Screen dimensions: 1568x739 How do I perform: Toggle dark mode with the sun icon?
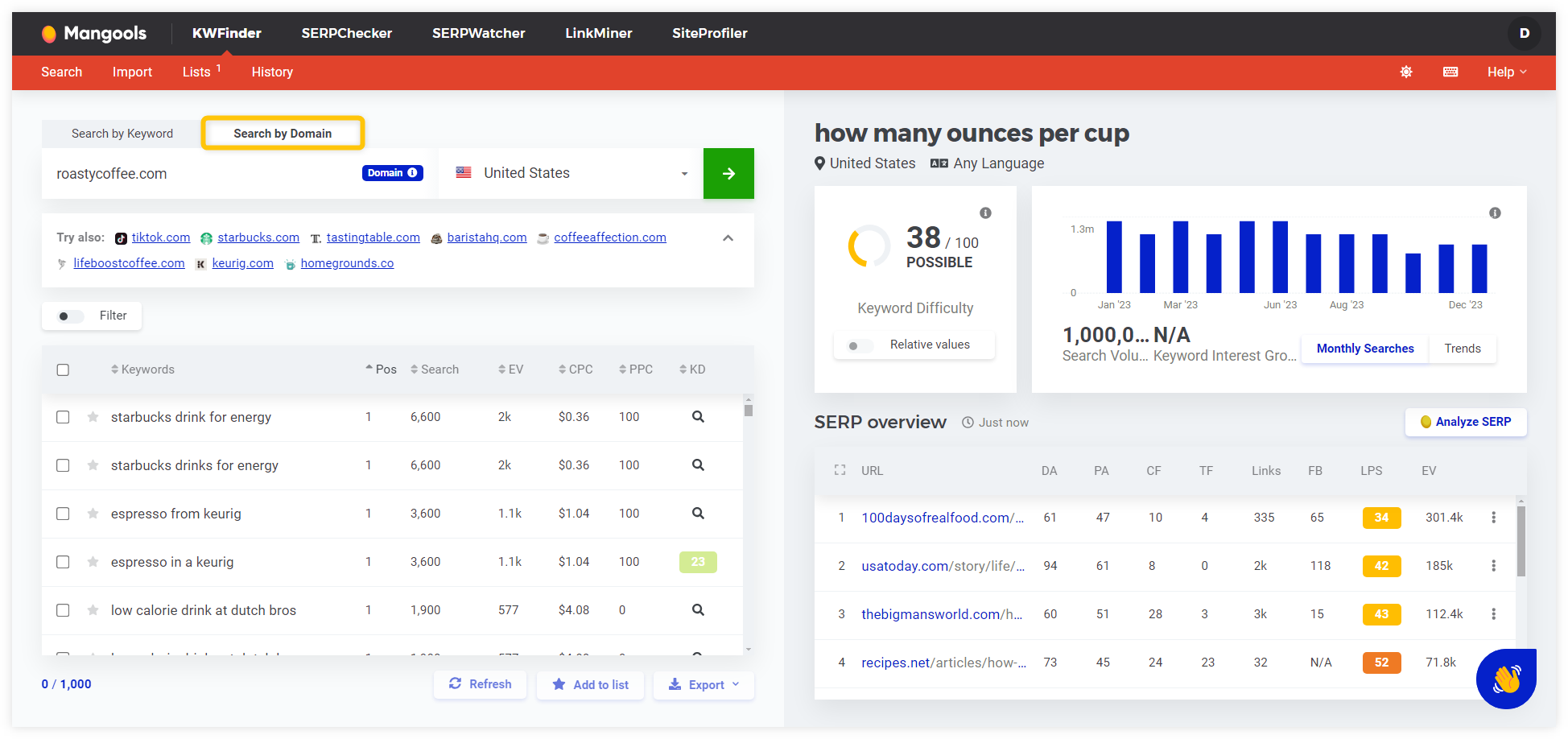(1406, 72)
